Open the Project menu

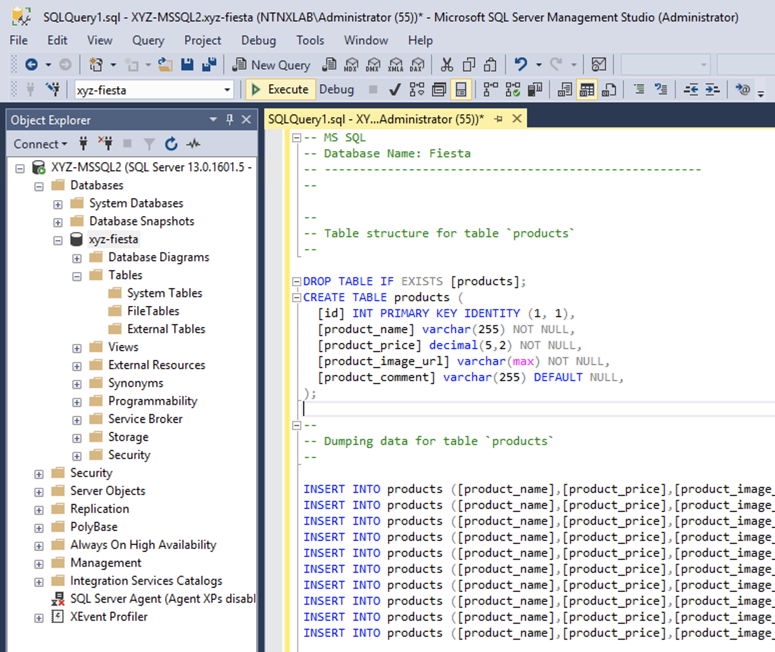point(203,40)
